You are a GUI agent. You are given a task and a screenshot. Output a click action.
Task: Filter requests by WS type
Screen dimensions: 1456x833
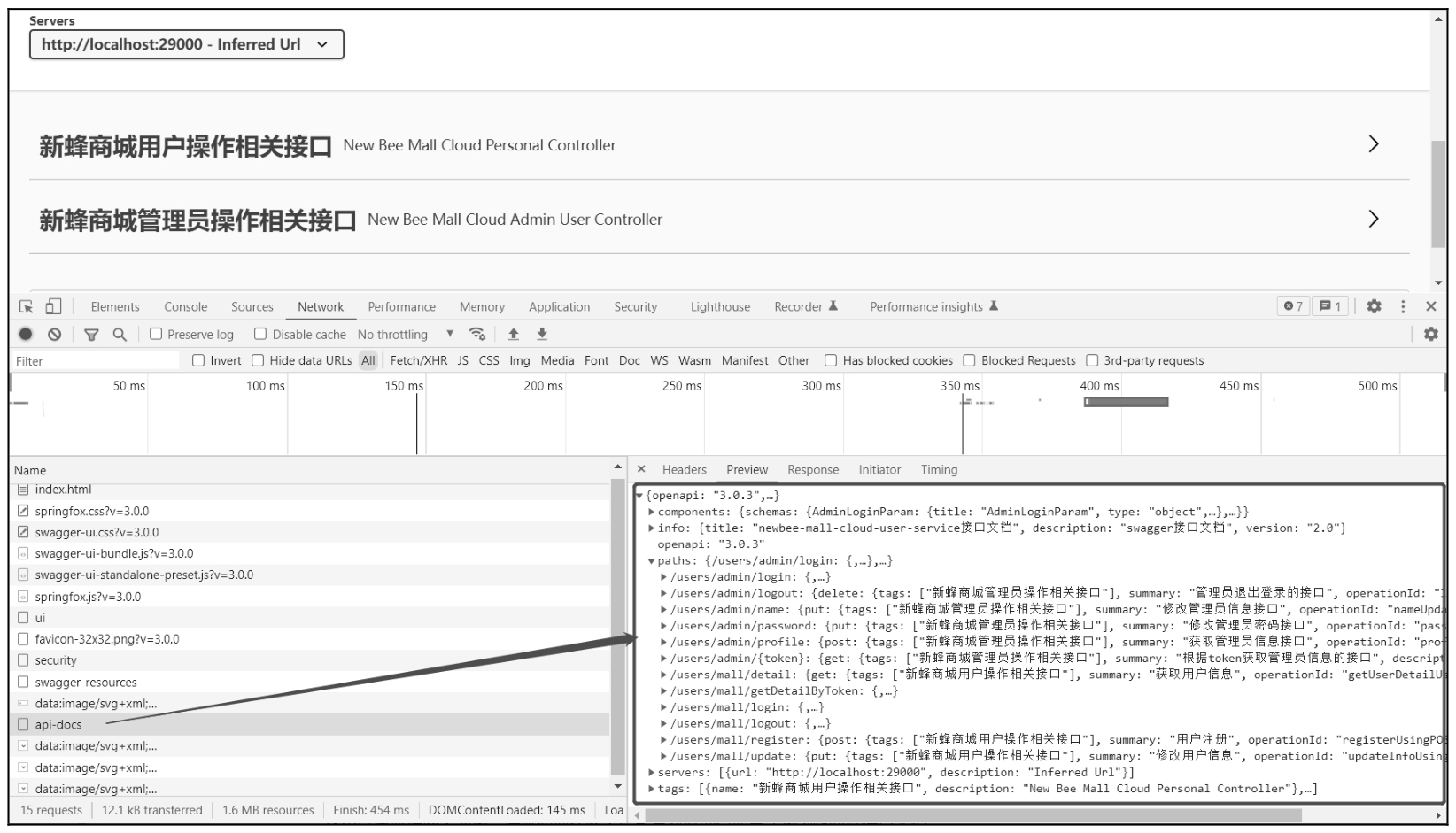pos(659,360)
